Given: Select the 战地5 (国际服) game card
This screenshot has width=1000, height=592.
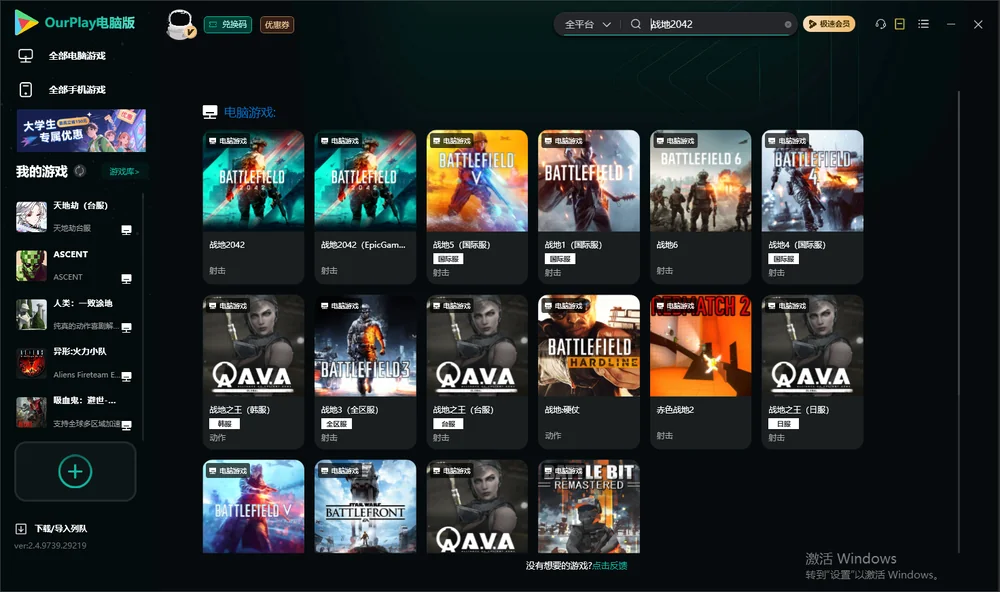Looking at the screenshot, I should pos(477,207).
